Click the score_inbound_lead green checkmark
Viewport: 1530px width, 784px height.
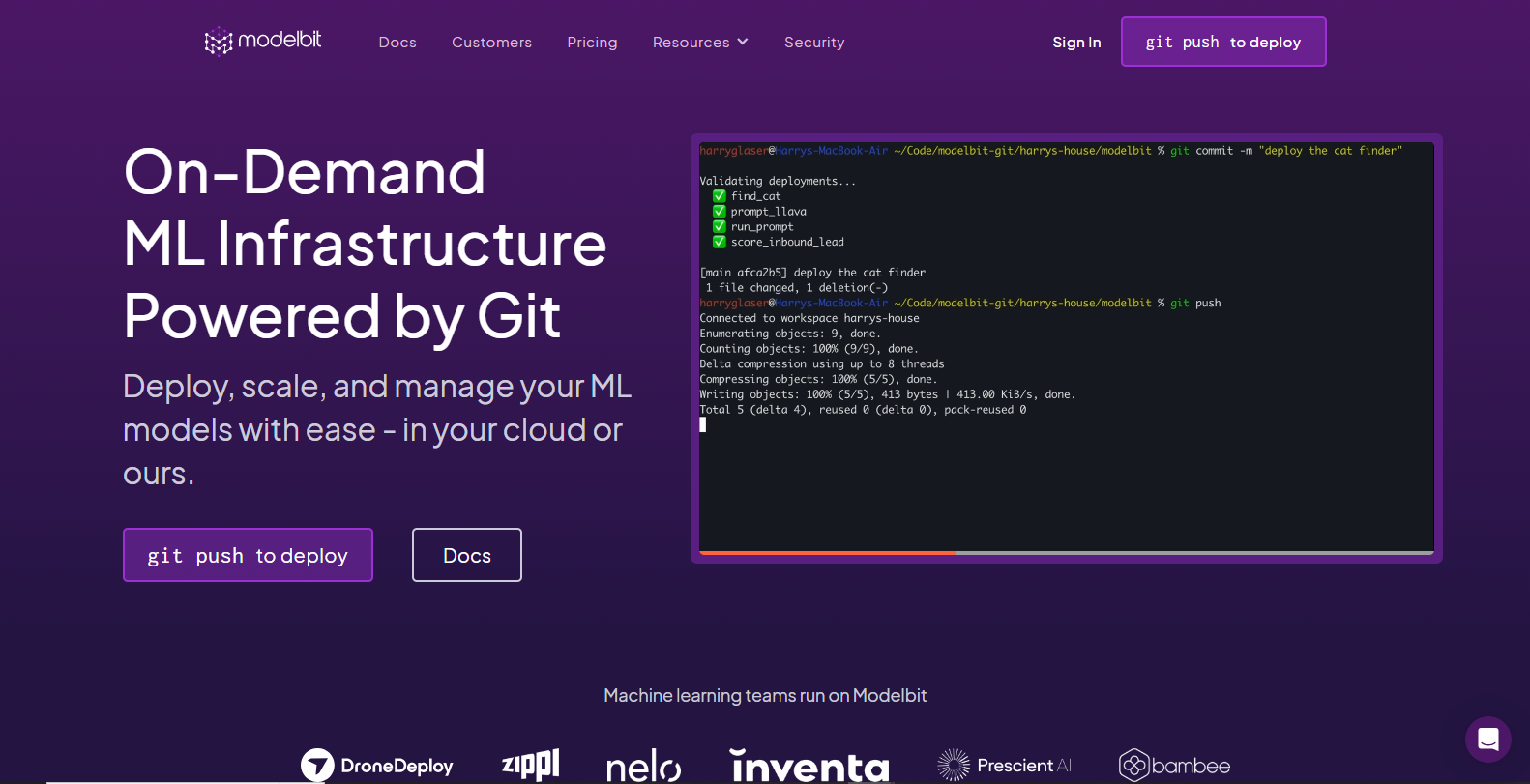pos(720,242)
